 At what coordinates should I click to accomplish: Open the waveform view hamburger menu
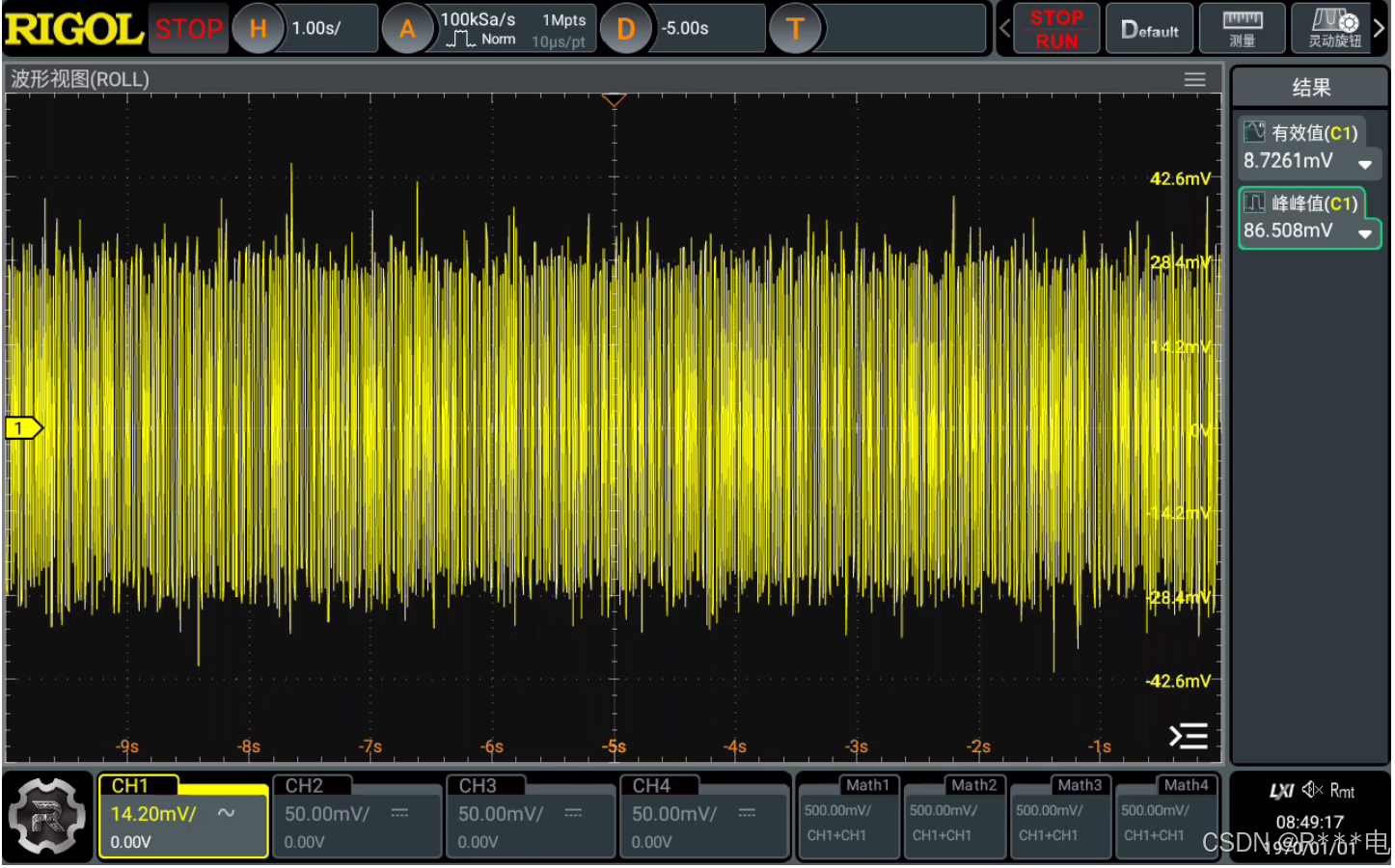click(1194, 80)
